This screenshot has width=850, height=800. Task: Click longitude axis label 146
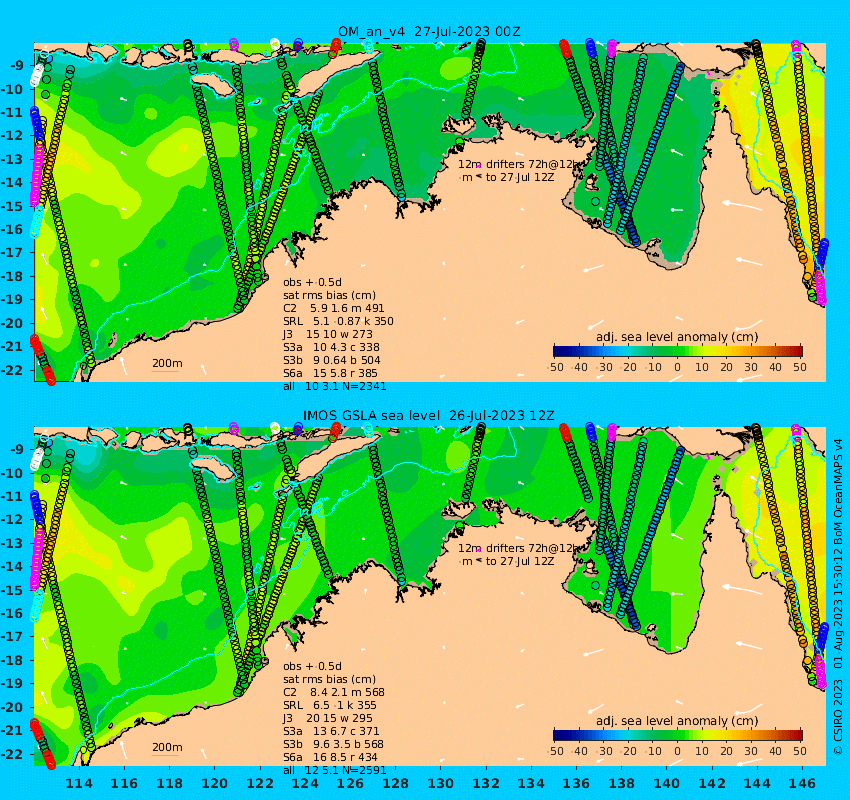802,783
